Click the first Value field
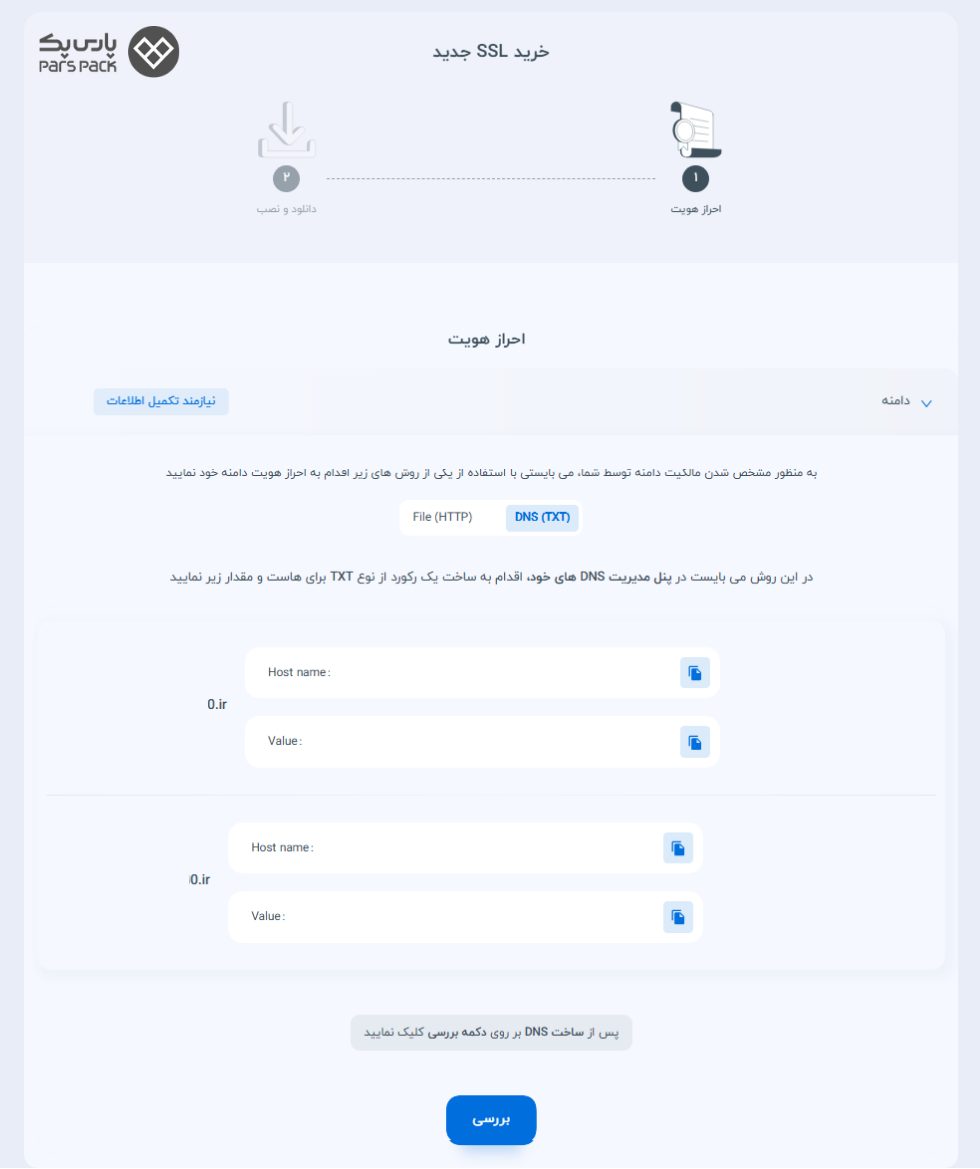The height and width of the screenshot is (1169, 980). pos(482,743)
